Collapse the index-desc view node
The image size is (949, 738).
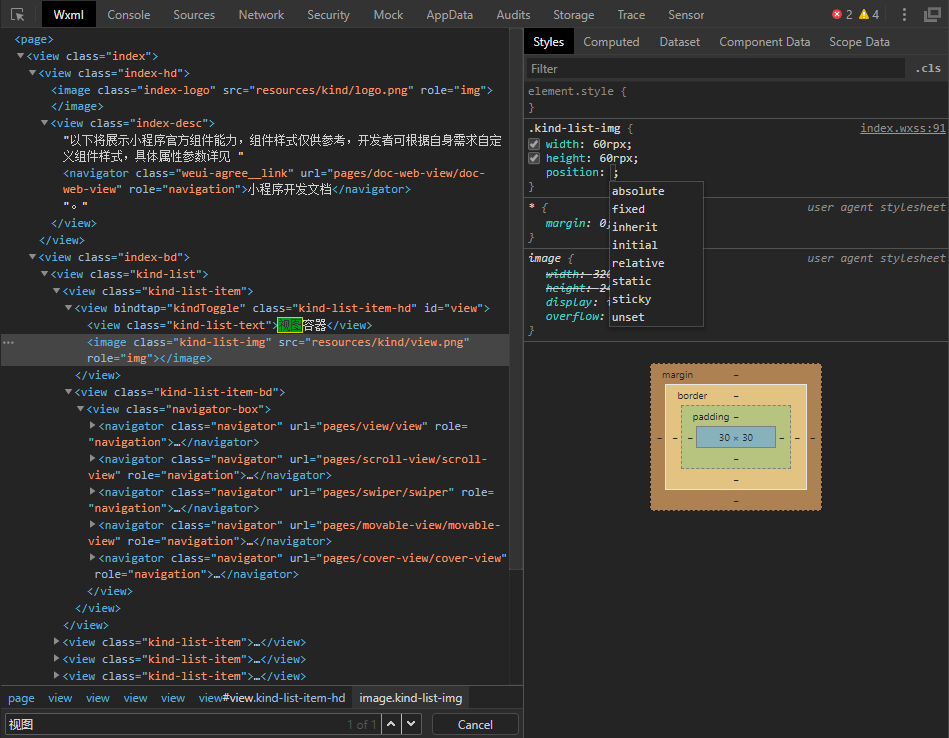pyautogui.click(x=45, y=123)
